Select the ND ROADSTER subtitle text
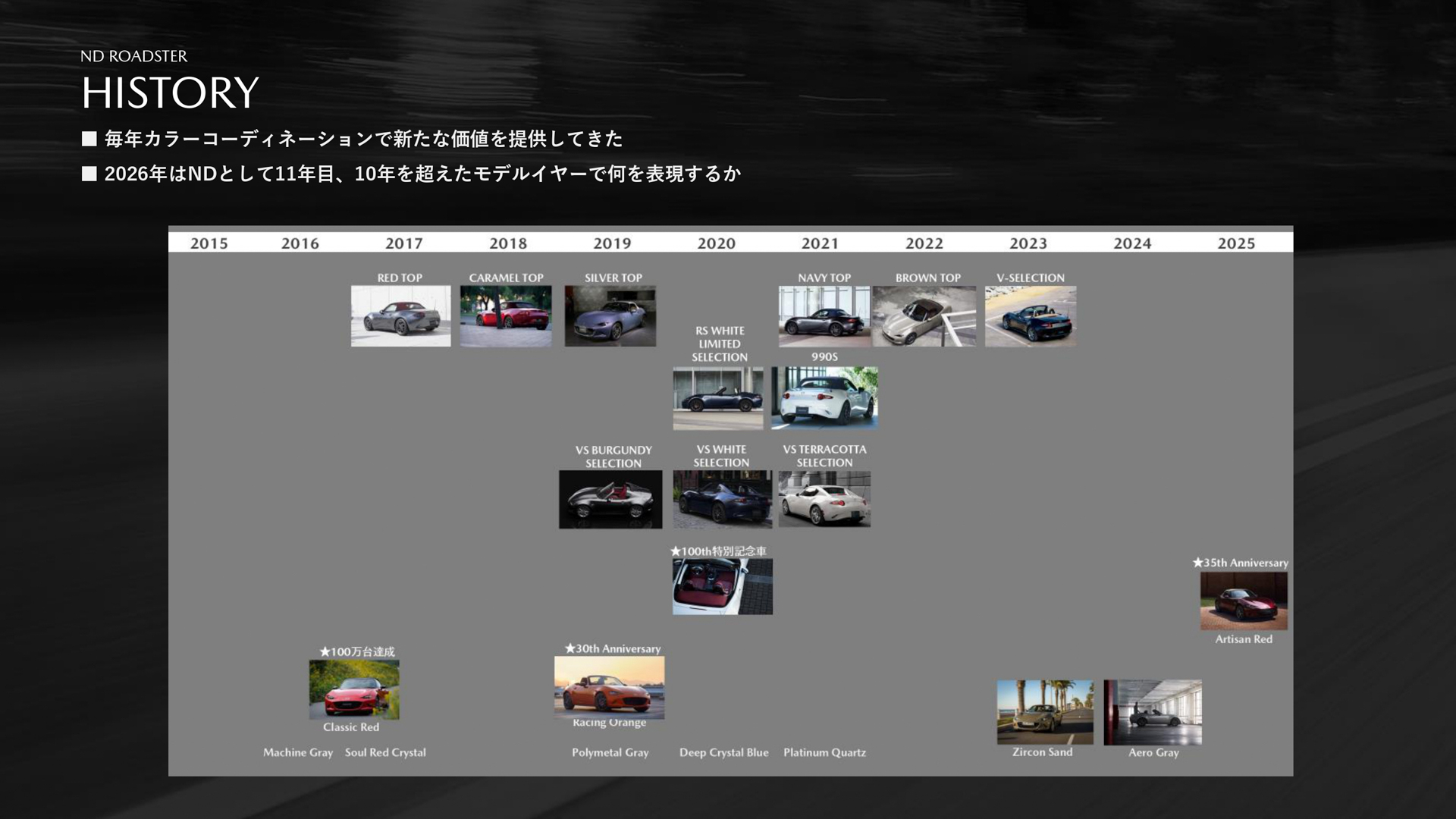 point(133,56)
